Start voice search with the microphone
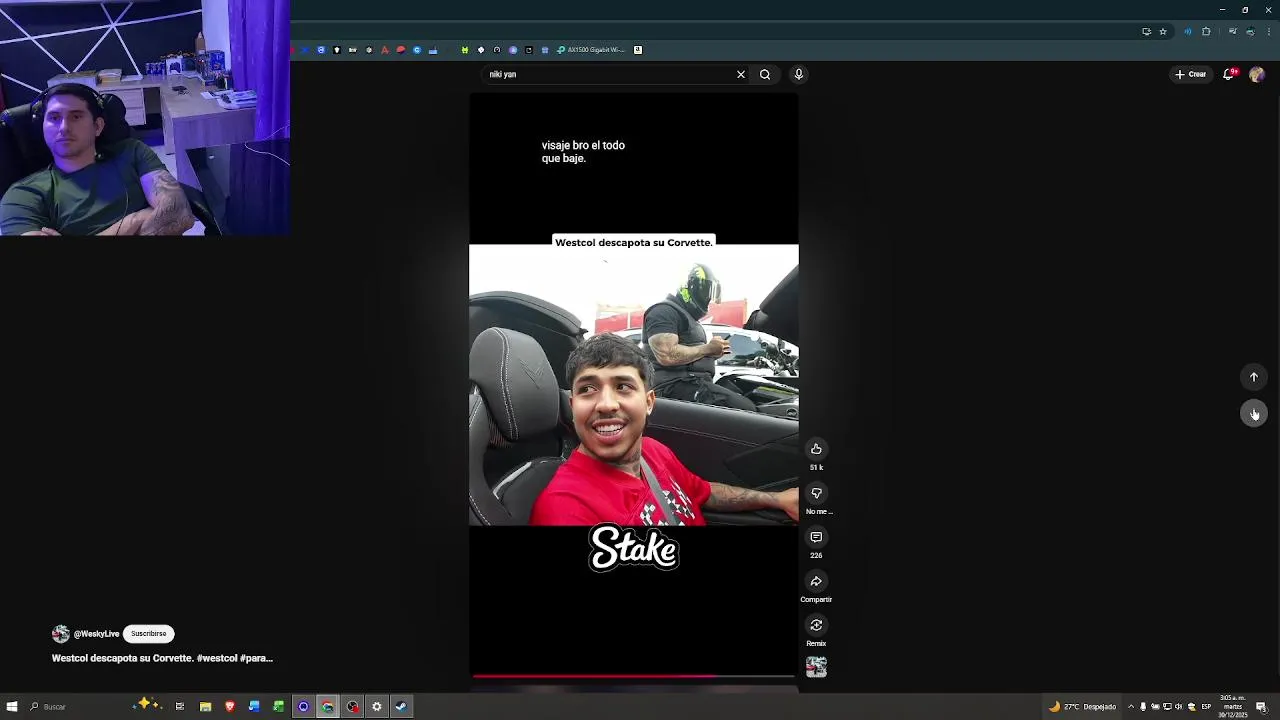The height and width of the screenshot is (720, 1280). tap(798, 74)
